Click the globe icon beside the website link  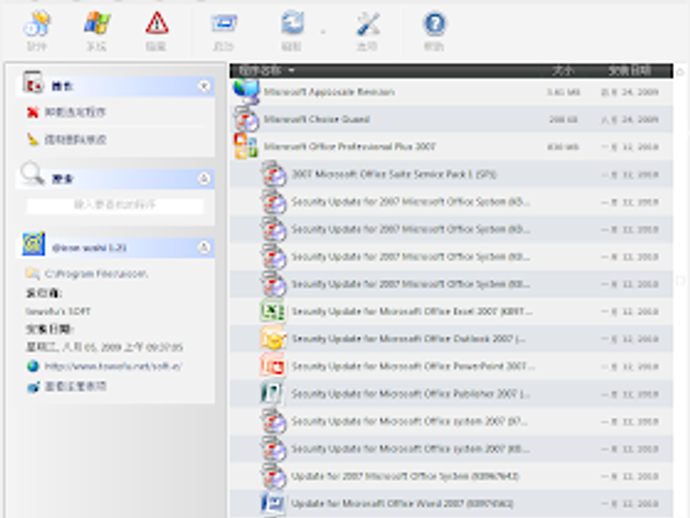point(33,366)
